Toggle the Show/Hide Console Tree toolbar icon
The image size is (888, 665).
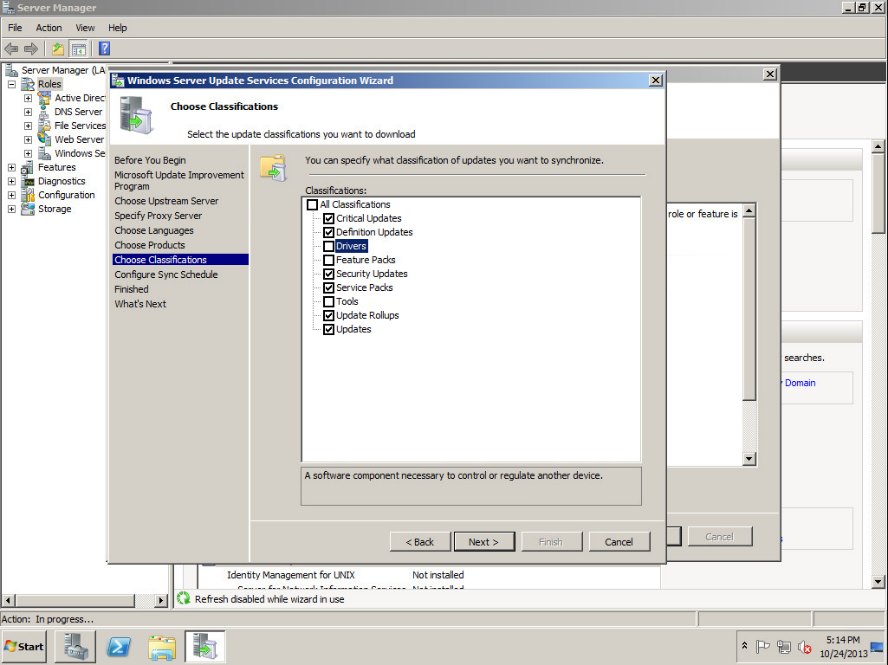78,49
